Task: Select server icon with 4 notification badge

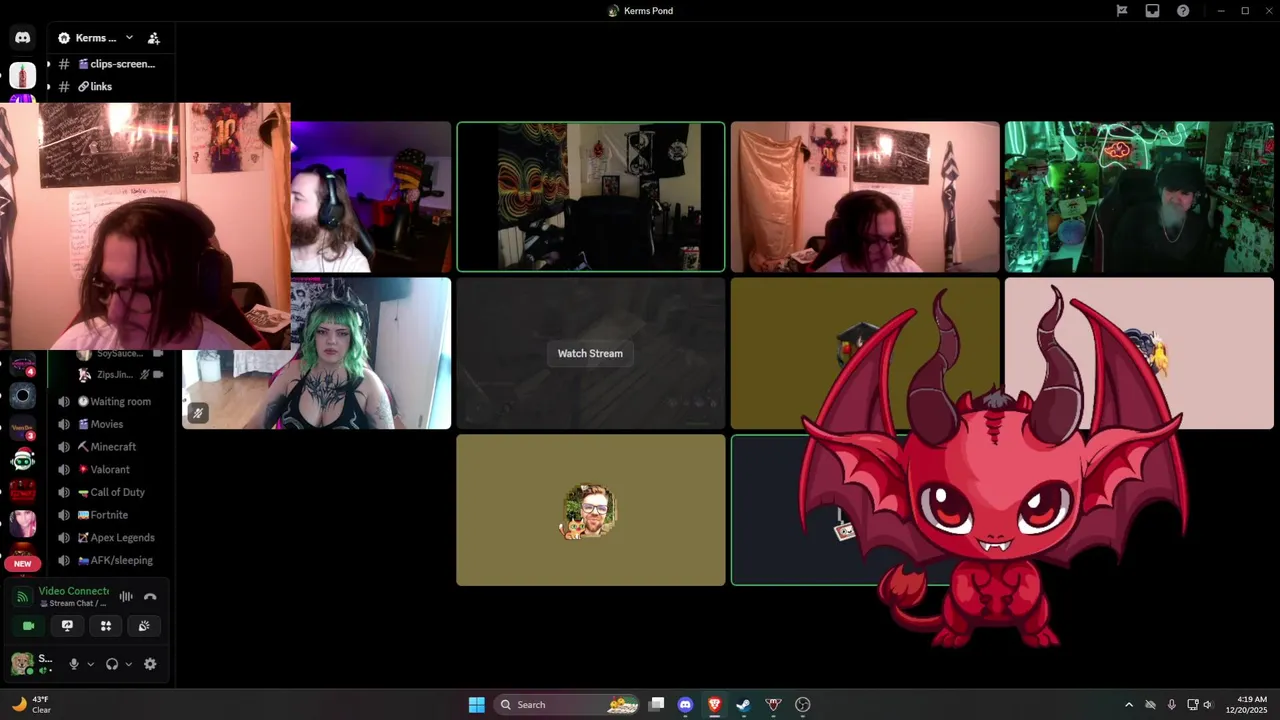Action: (22, 365)
